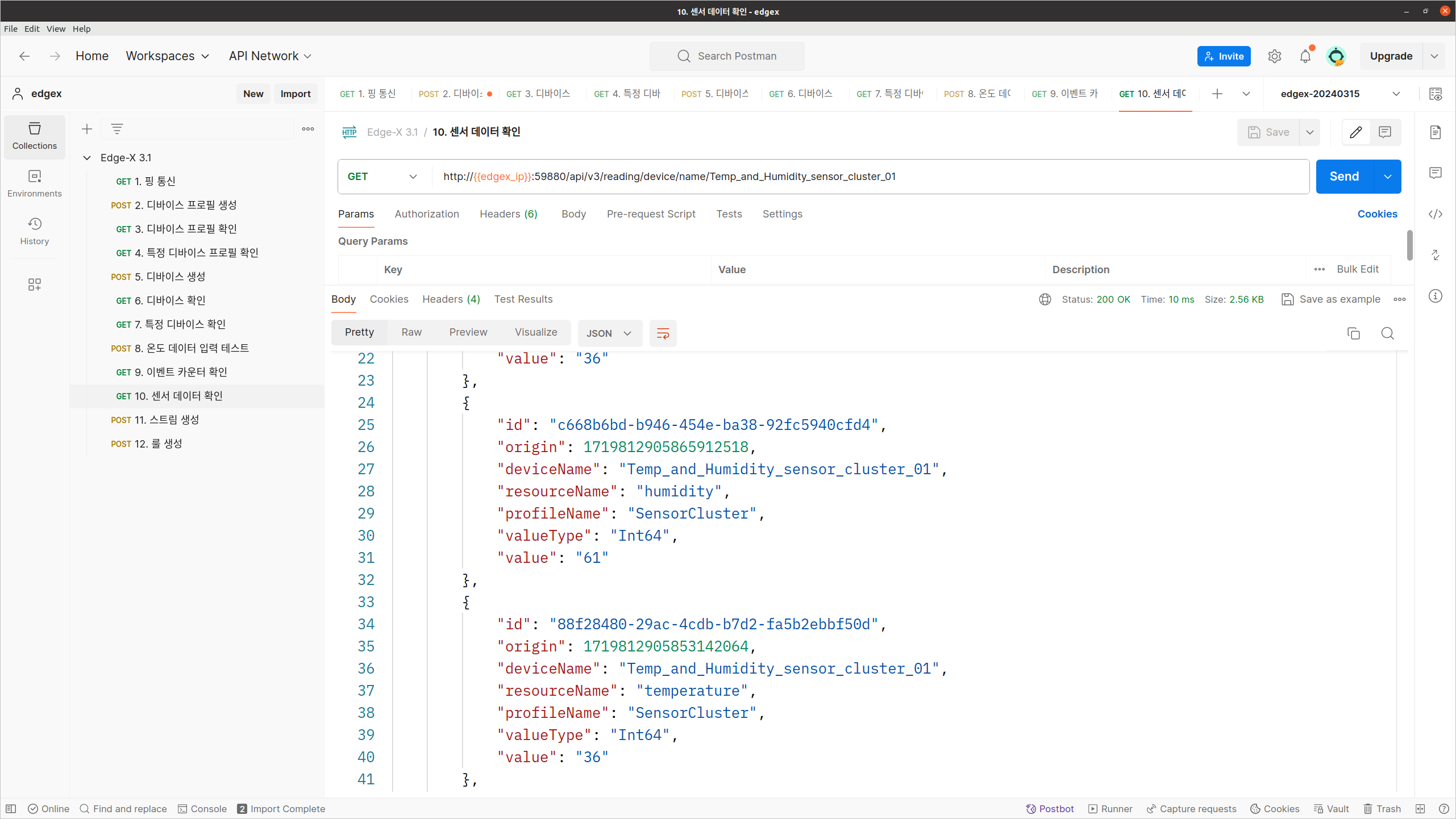Expand the Upgrade options arrow
This screenshot has width=1456, height=819.
click(1434, 56)
